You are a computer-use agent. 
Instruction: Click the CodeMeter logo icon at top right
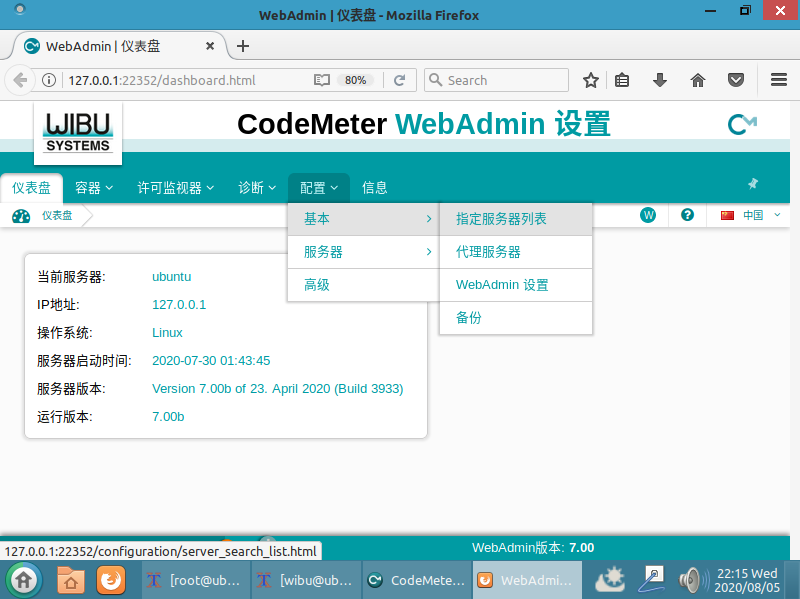pos(742,124)
